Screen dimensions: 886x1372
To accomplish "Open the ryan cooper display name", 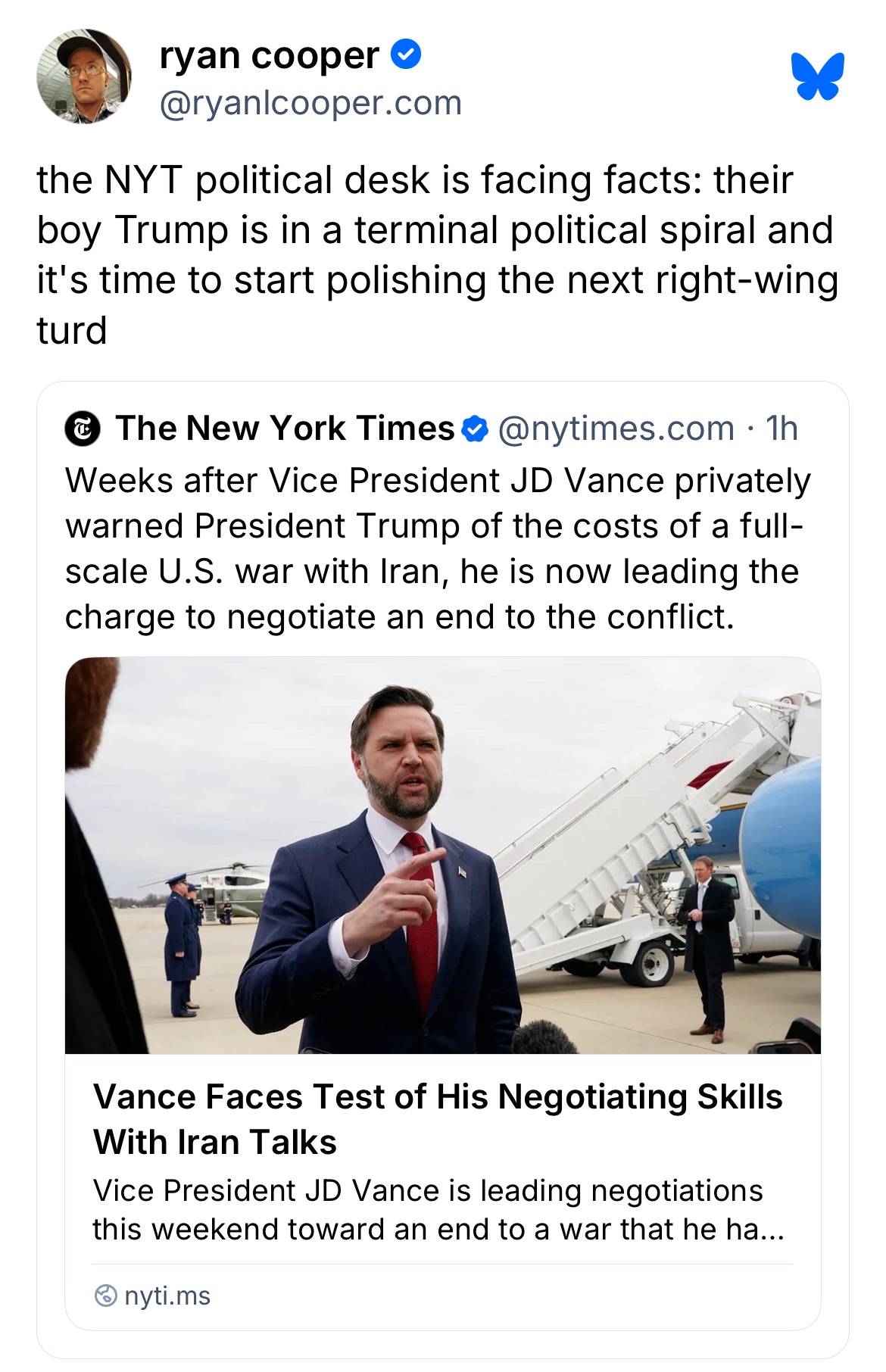I will click(269, 55).
